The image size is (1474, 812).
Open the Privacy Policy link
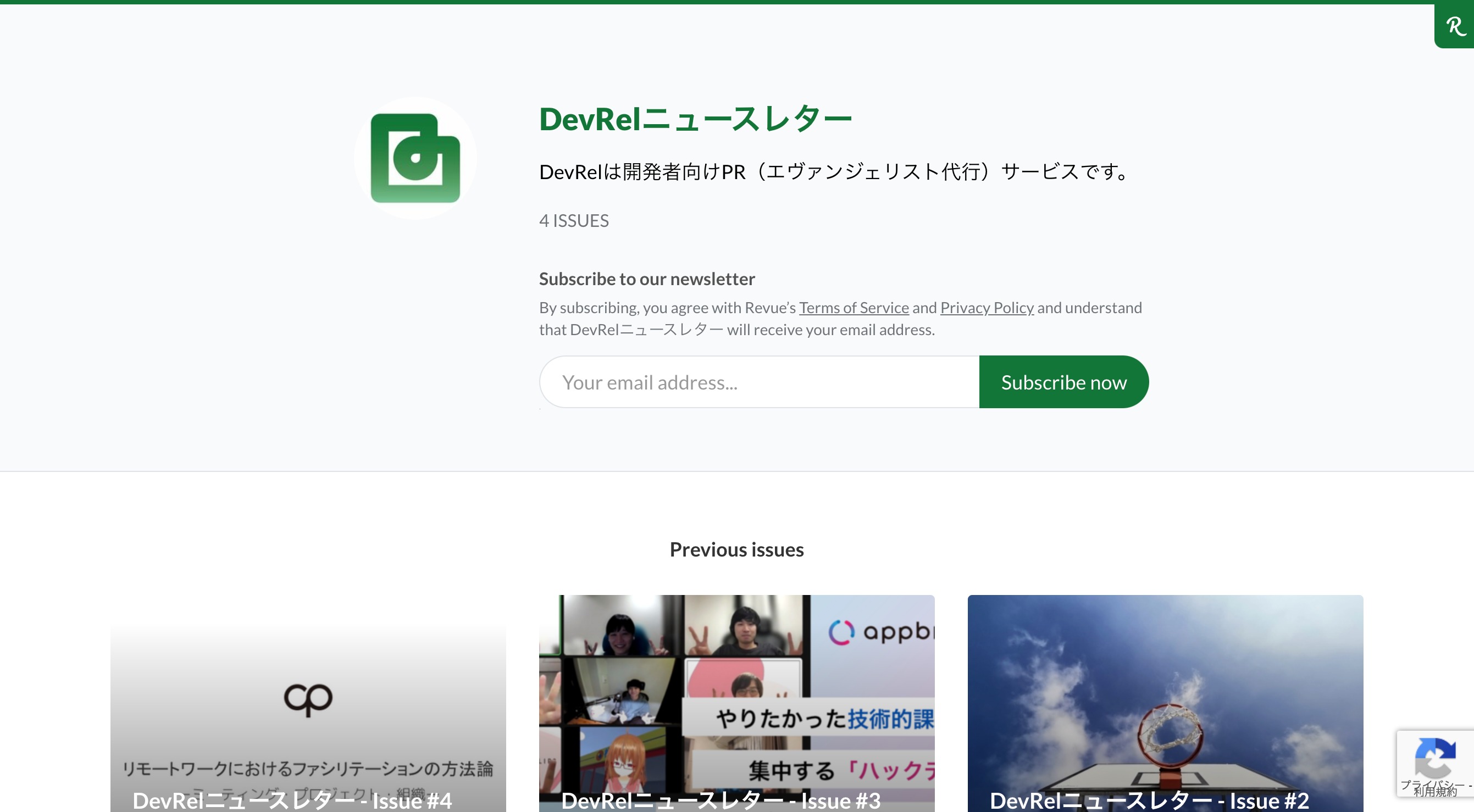[987, 308]
